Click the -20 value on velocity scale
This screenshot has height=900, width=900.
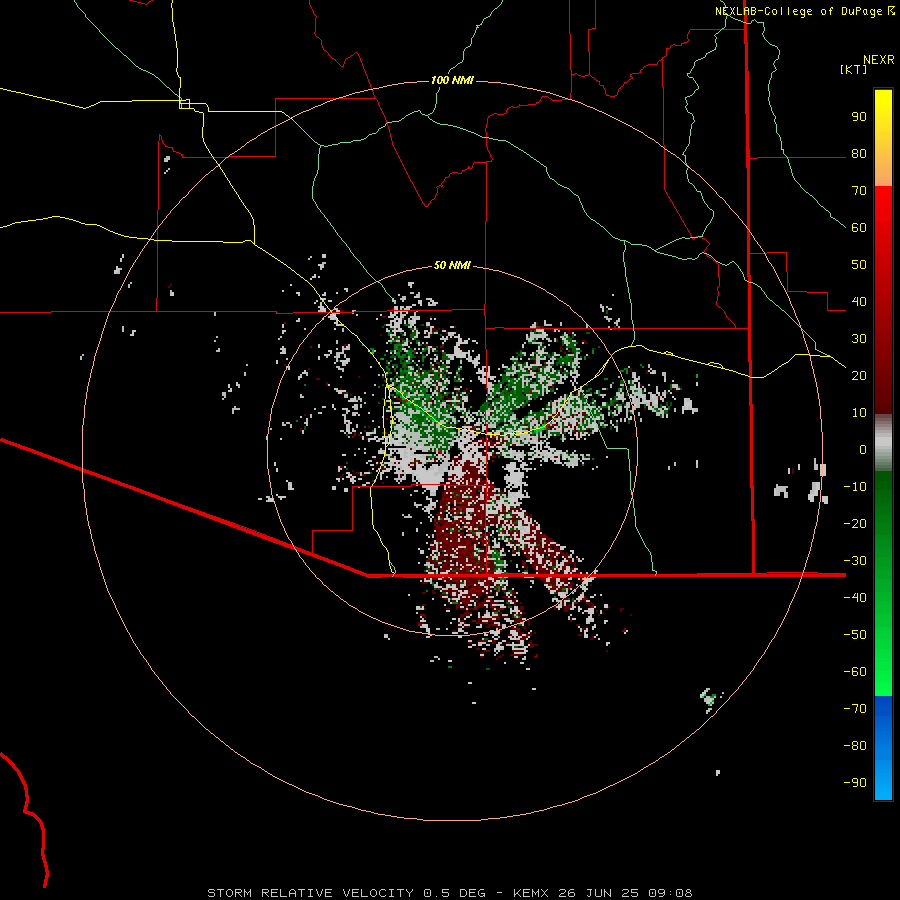[855, 523]
